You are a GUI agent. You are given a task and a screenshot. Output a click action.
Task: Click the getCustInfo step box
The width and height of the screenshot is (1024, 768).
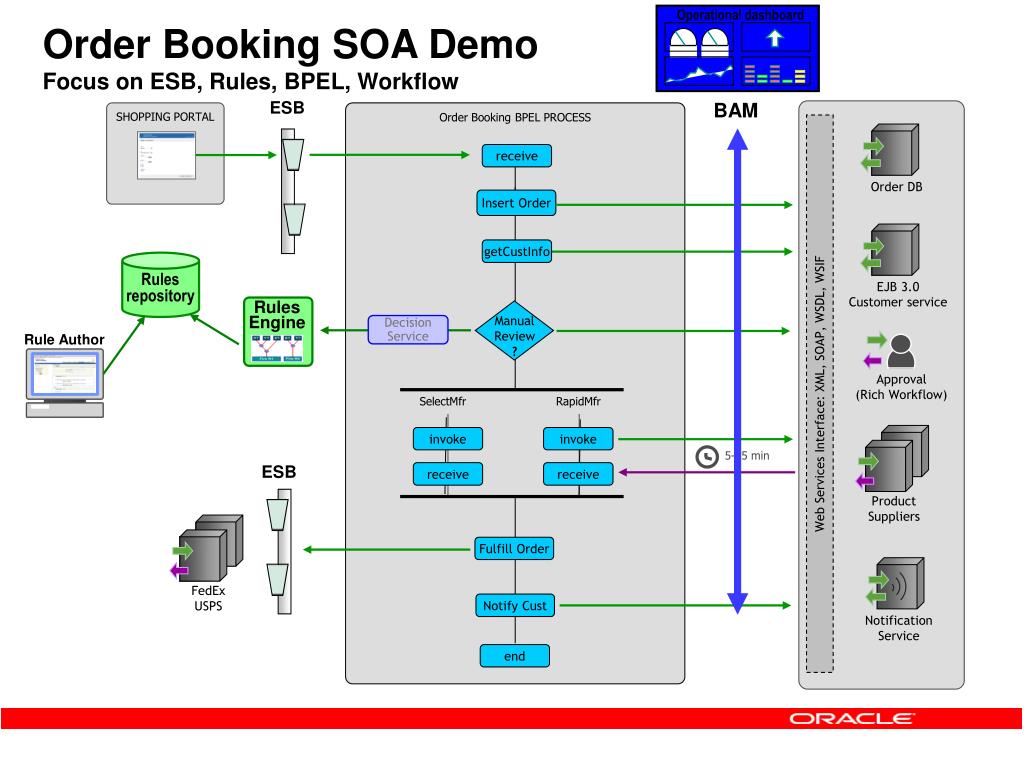[x=517, y=251]
